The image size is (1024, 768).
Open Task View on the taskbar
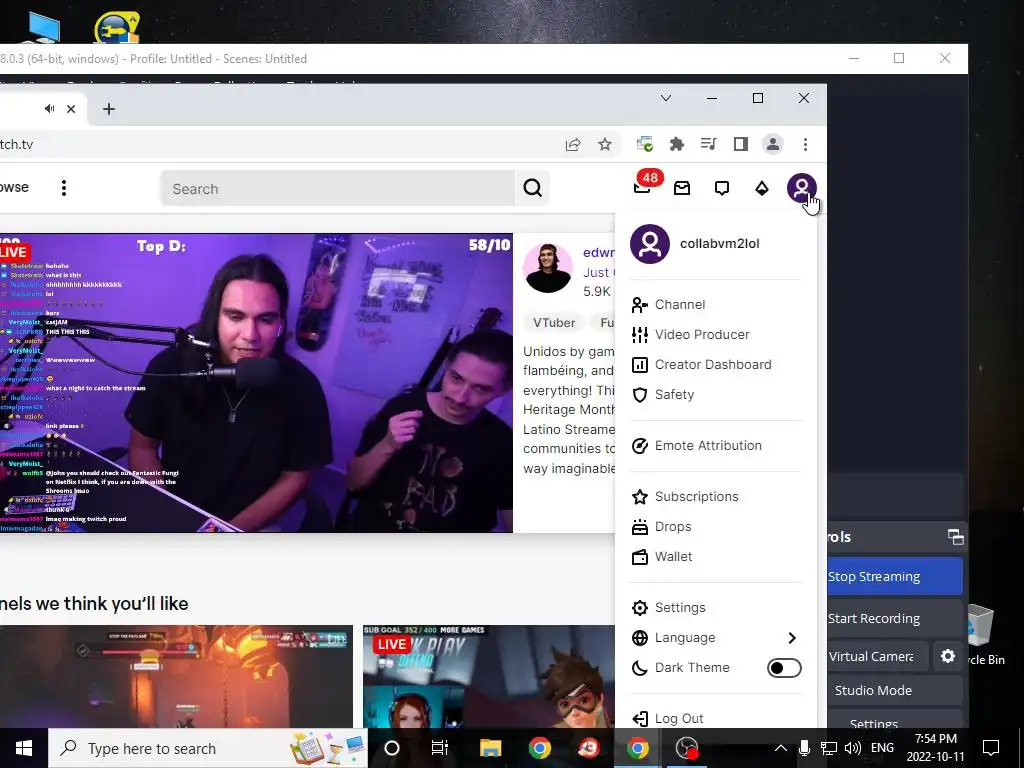[x=440, y=748]
